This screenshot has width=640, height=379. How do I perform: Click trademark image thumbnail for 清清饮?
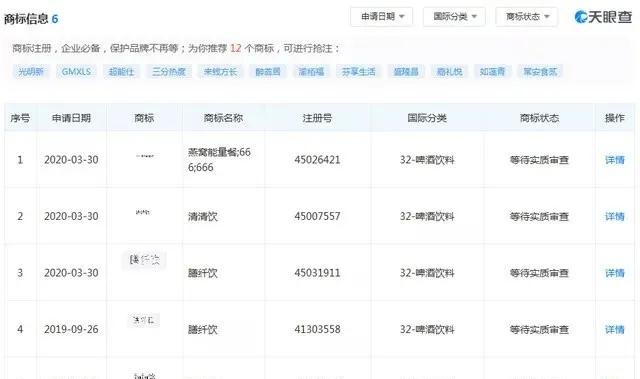coord(143,212)
